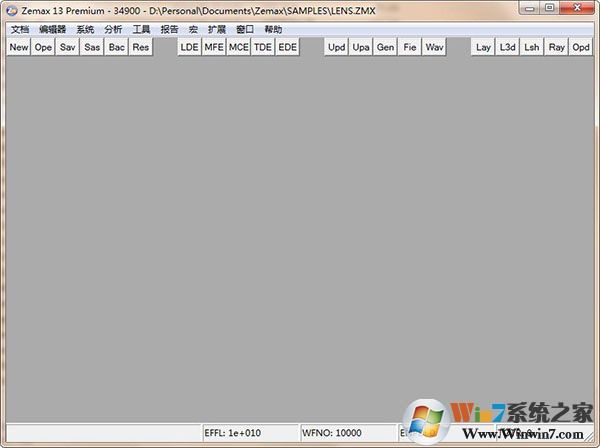The width and height of the screenshot is (600, 448).
Task: Minimize the Zemax window
Action: pyautogui.click(x=530, y=8)
